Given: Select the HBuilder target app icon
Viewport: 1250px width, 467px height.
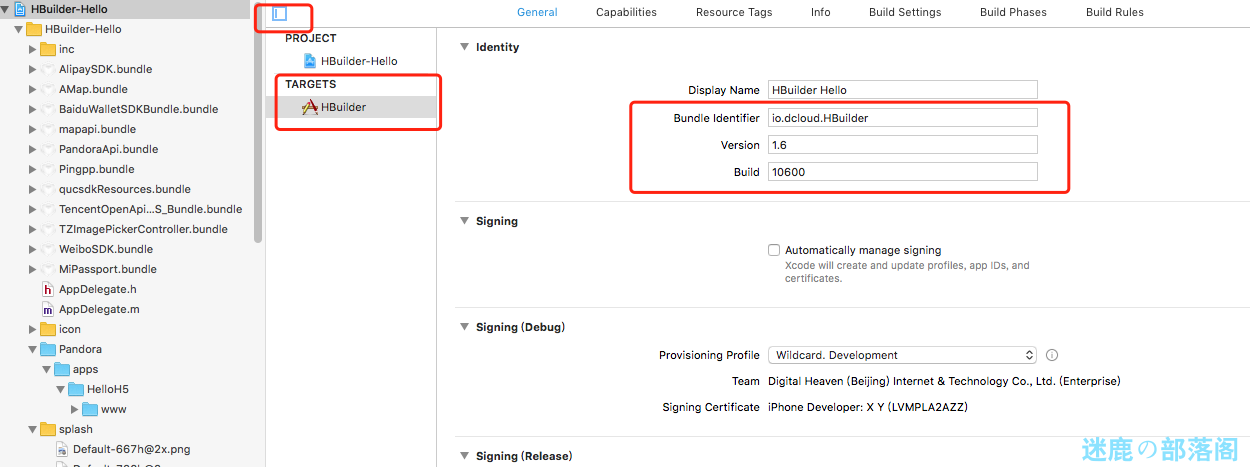Looking at the screenshot, I should point(310,107).
